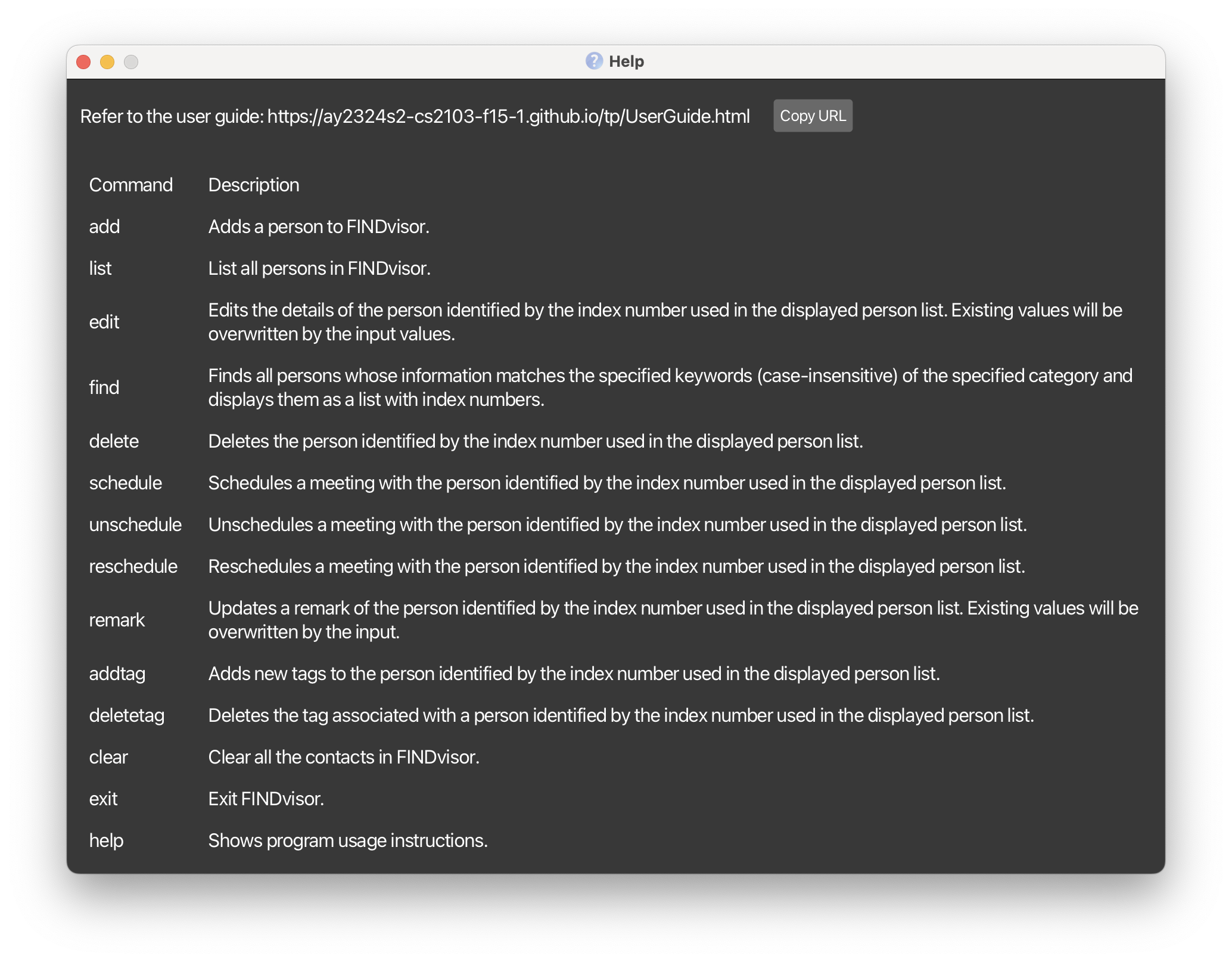Select the 'schedule' command row

coord(126,483)
